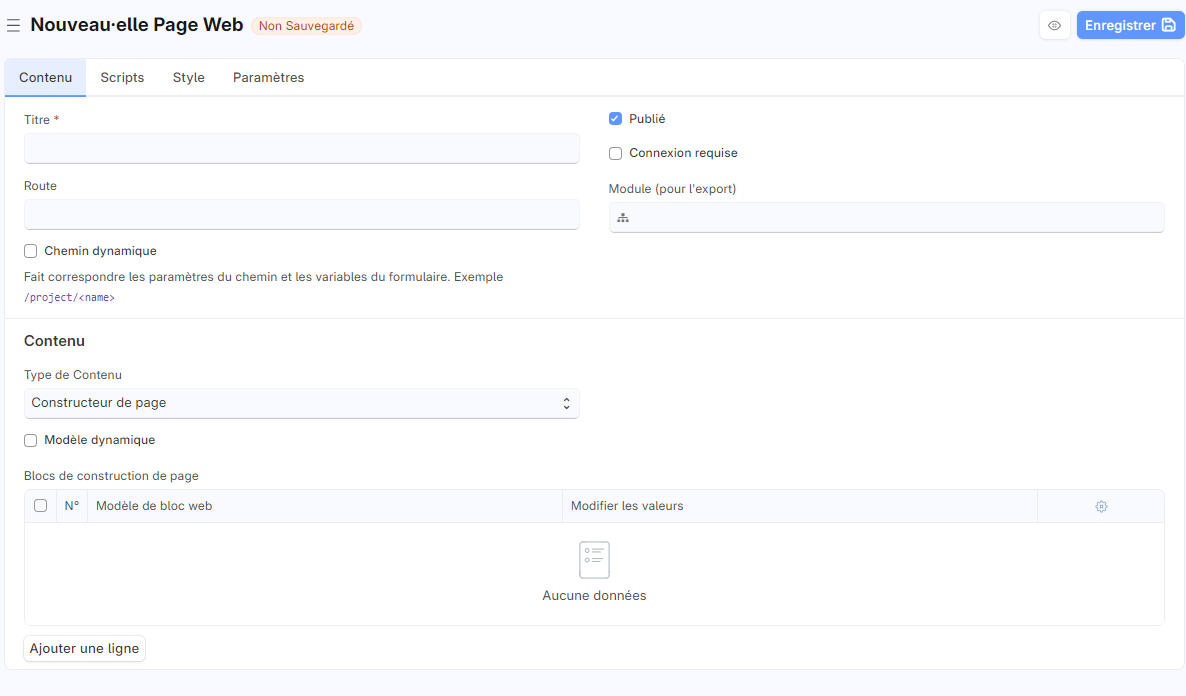Uncheck the Publié checkbox
The height and width of the screenshot is (696, 1186).
(616, 119)
